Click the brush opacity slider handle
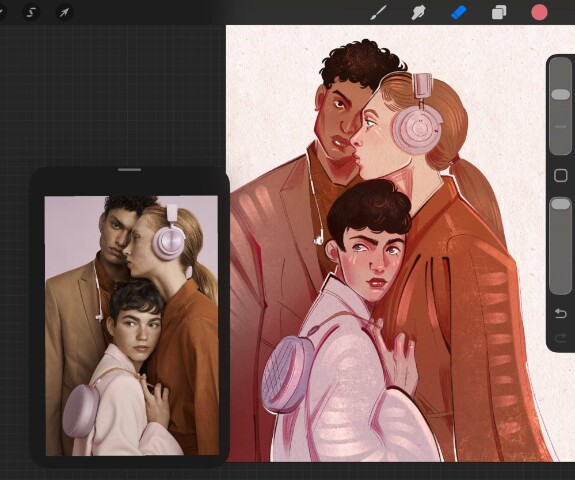Image resolution: width=575 pixels, height=480 pixels. tap(560, 204)
